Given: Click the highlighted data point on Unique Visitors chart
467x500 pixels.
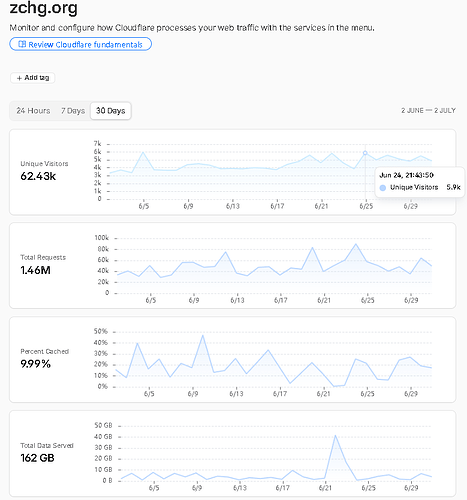Looking at the screenshot, I should (x=365, y=153).
